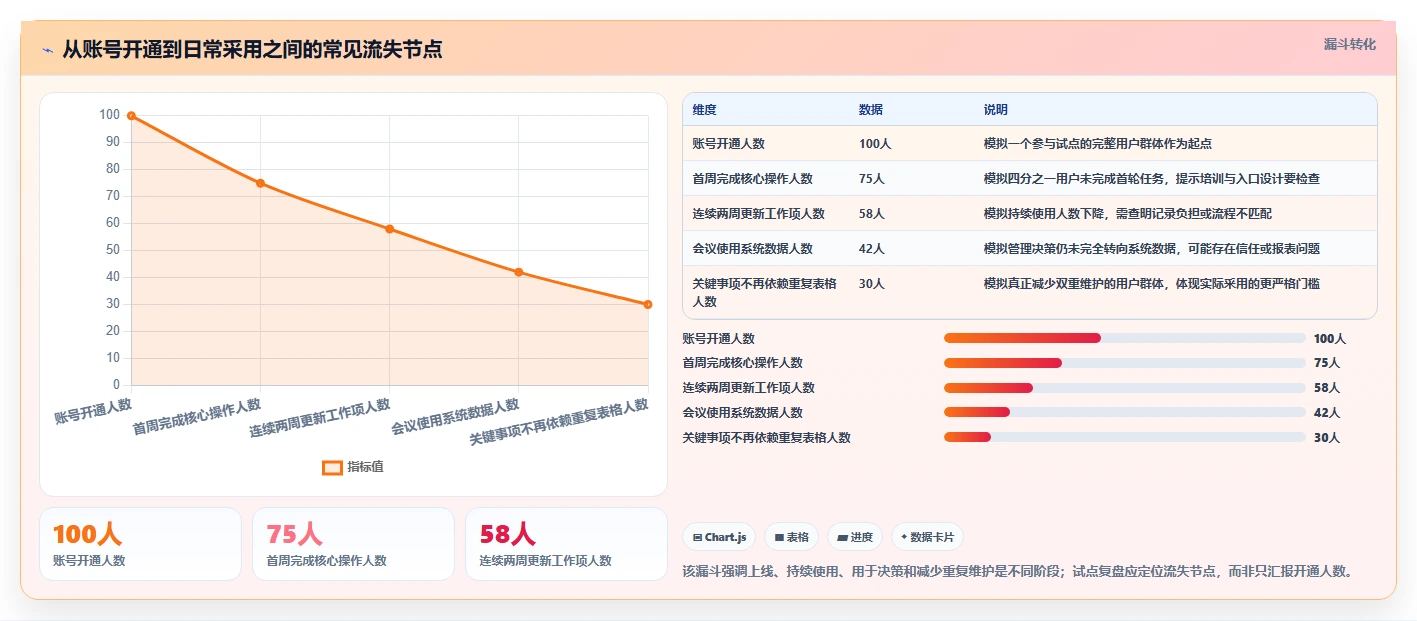Click the footer note starting 该漏斗强调上线

(1018, 572)
